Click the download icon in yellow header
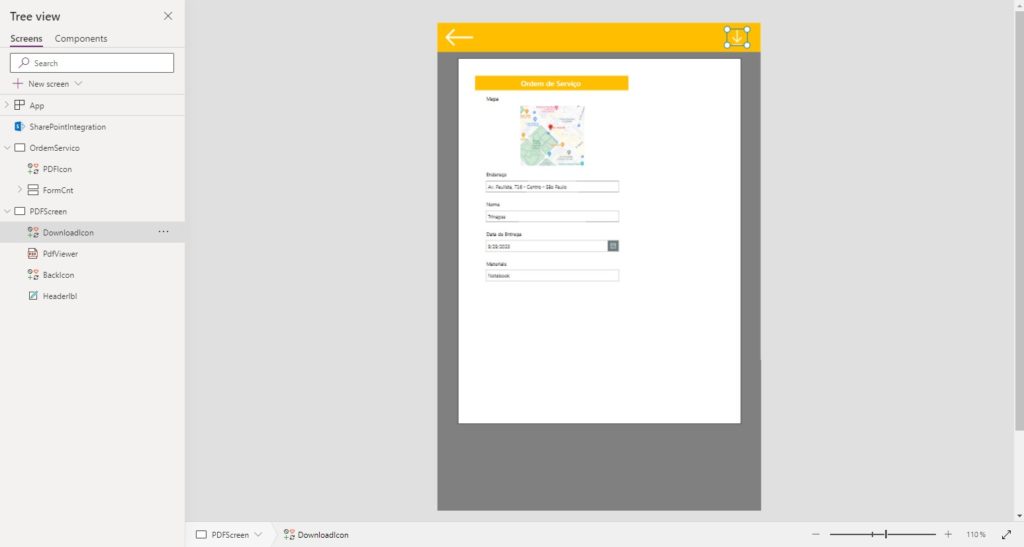1024x547 pixels. pos(737,37)
